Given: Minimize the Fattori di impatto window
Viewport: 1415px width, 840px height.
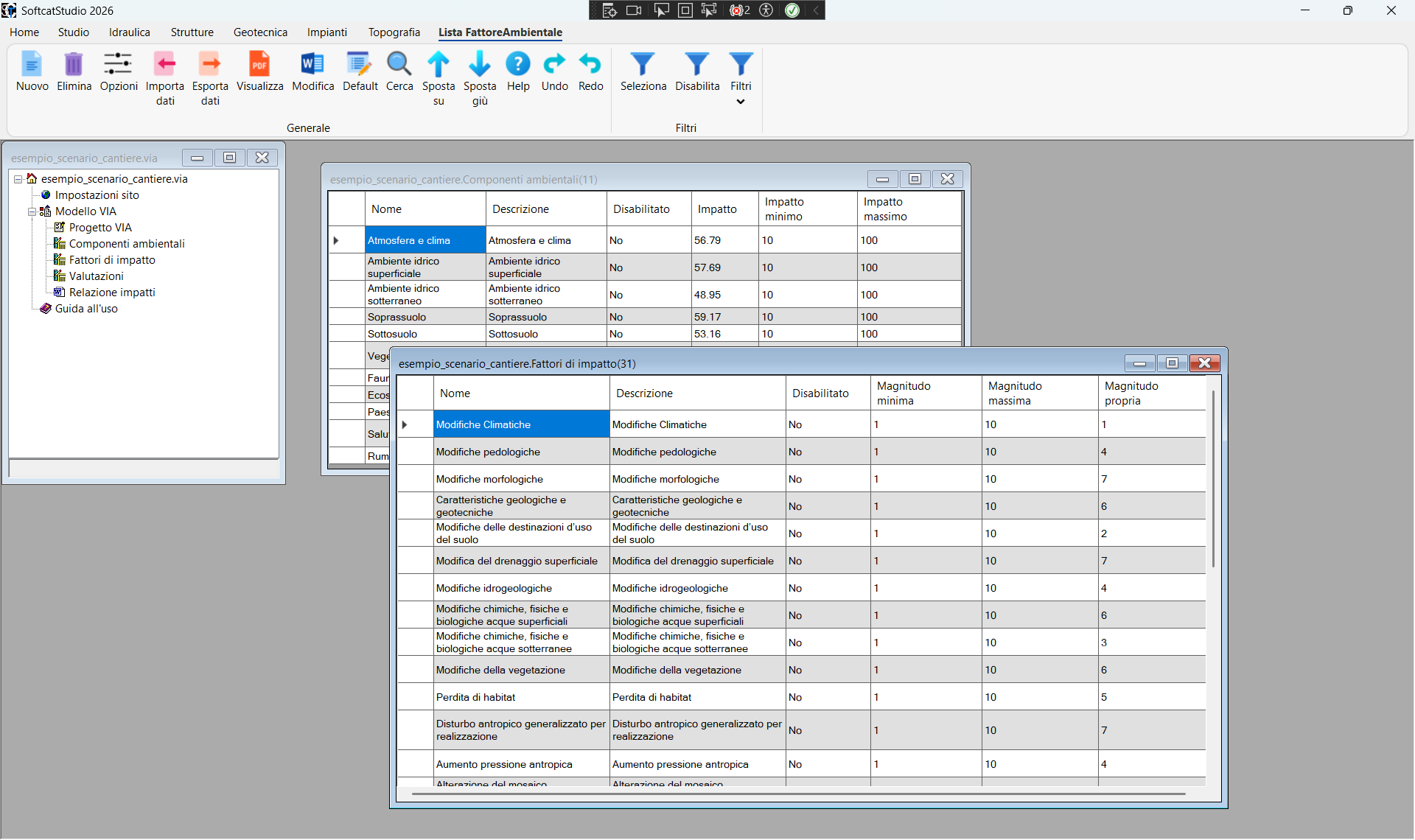Looking at the screenshot, I should (x=1139, y=363).
